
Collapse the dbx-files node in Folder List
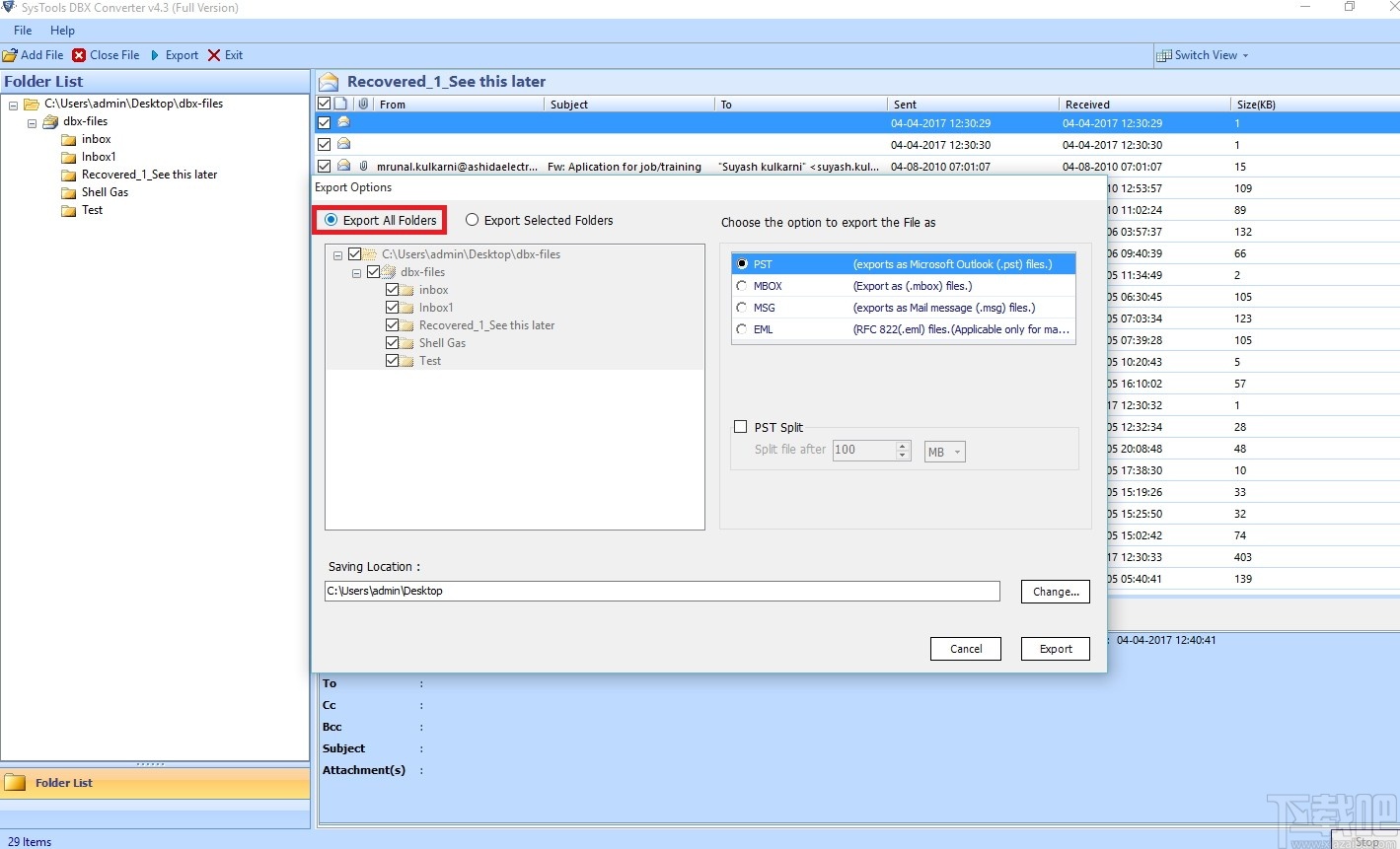point(31,121)
